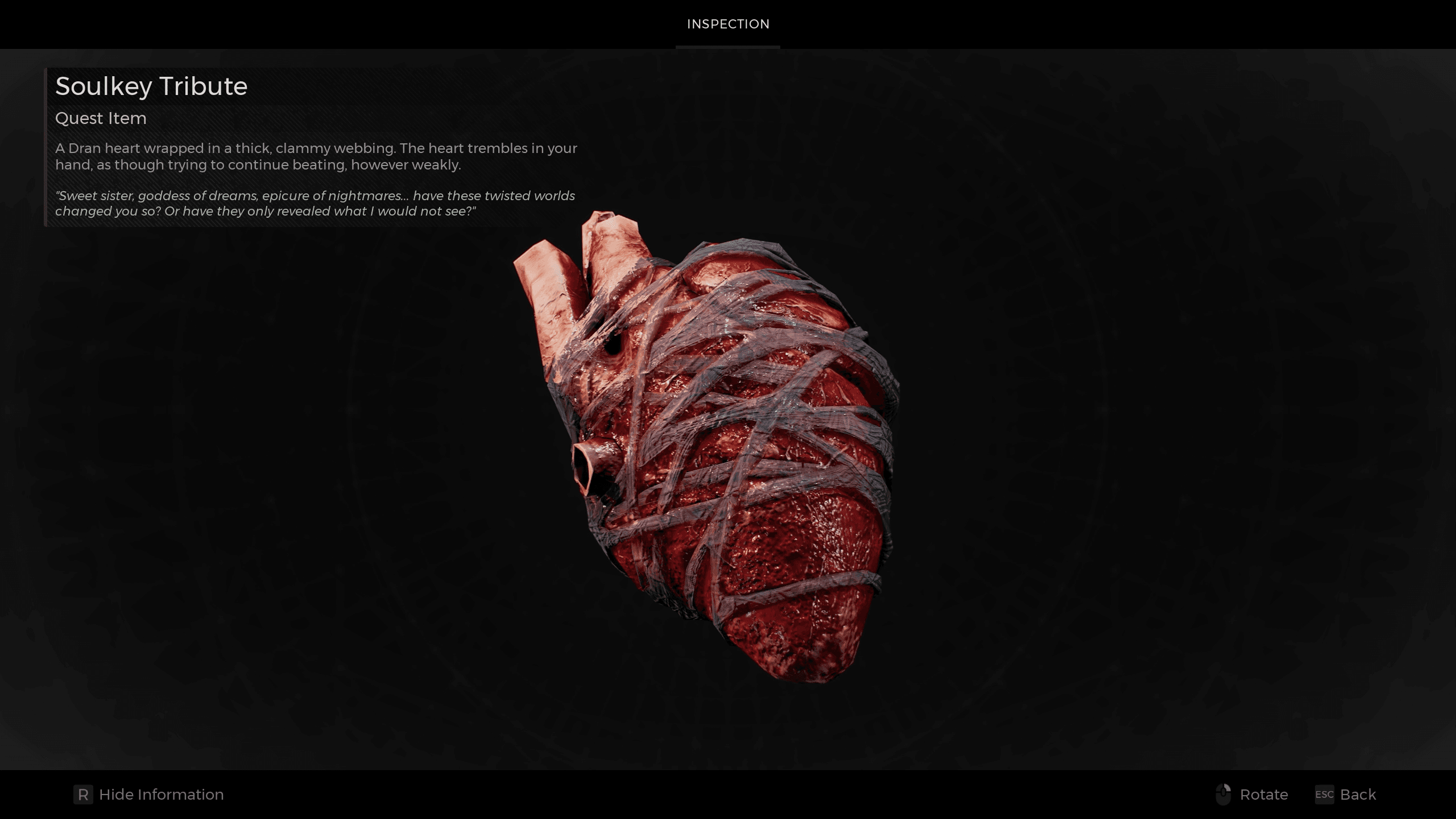Screen dimensions: 1456x819
Task: Click the info panel's left edge bar
Action: (x=45, y=147)
